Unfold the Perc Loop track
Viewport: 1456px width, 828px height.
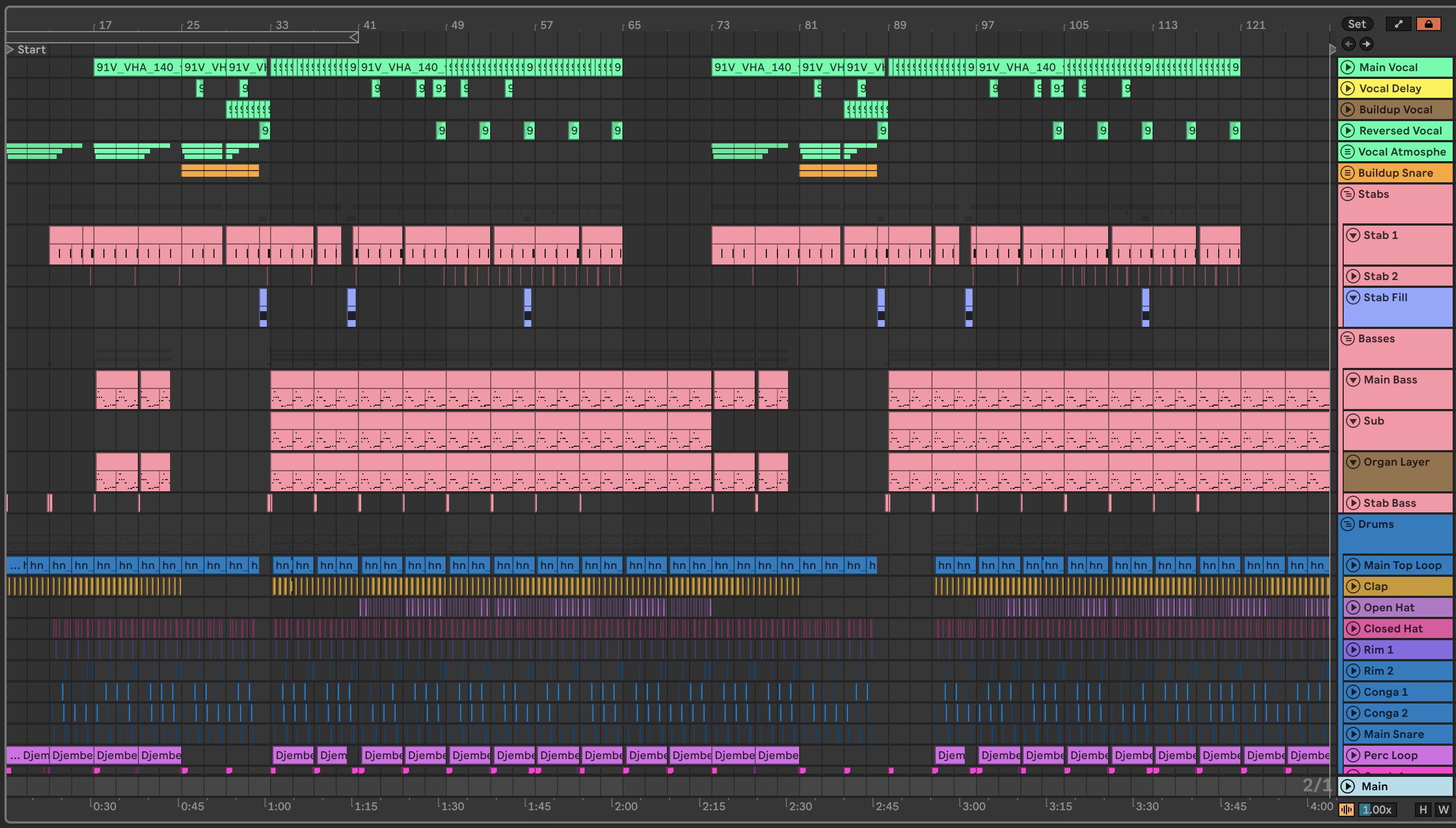[x=1353, y=755]
